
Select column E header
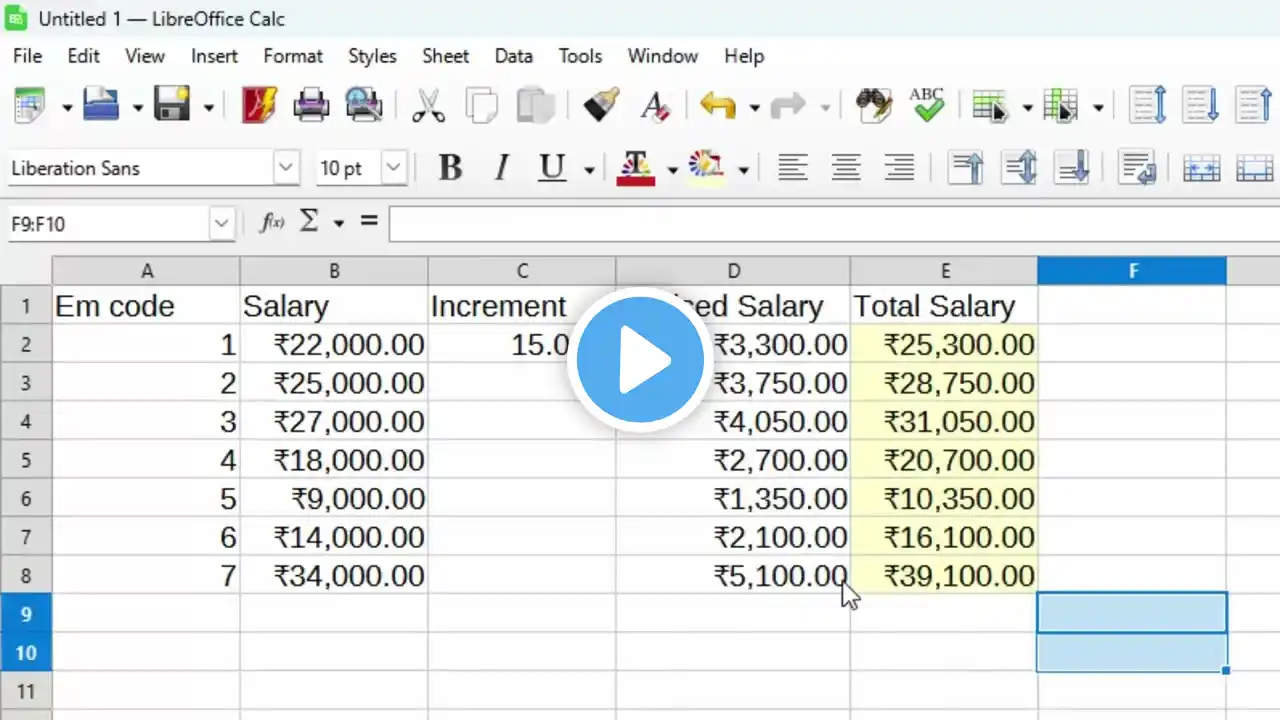[944, 271]
